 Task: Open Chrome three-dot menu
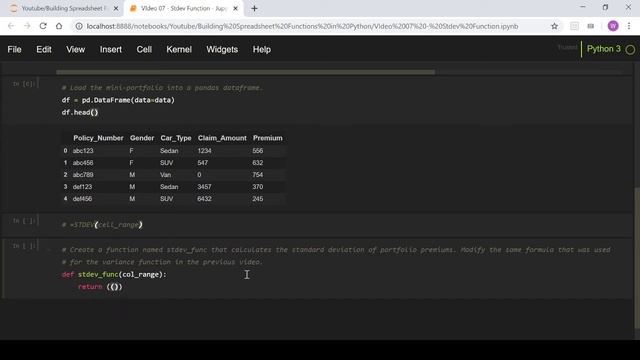[629, 26]
